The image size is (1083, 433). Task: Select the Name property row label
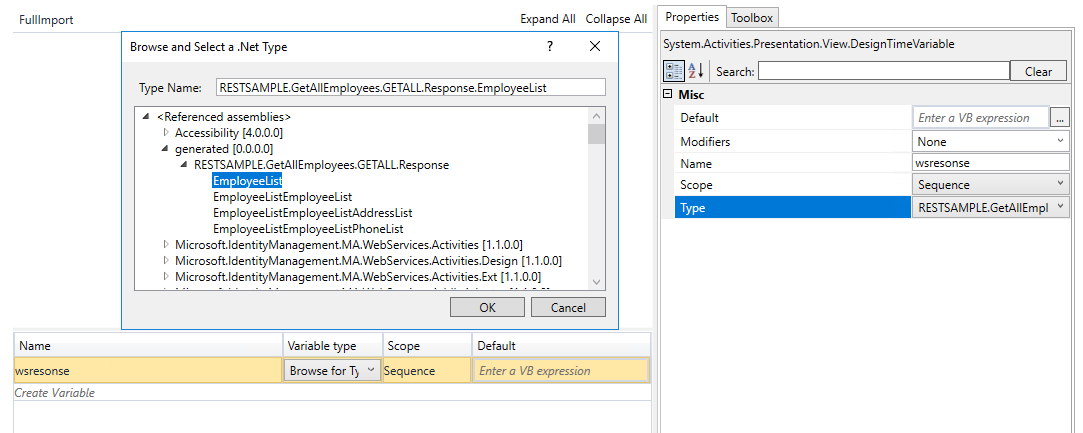(x=793, y=164)
